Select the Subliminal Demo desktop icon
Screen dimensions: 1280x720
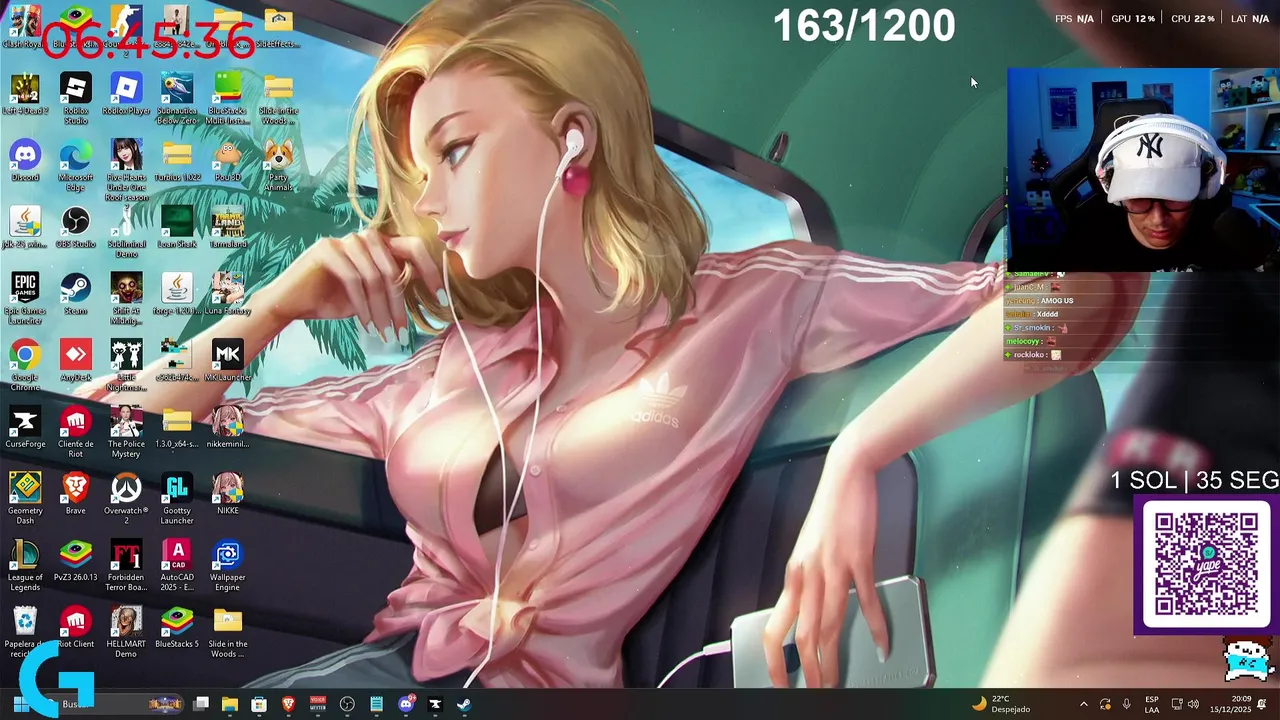[x=126, y=232]
